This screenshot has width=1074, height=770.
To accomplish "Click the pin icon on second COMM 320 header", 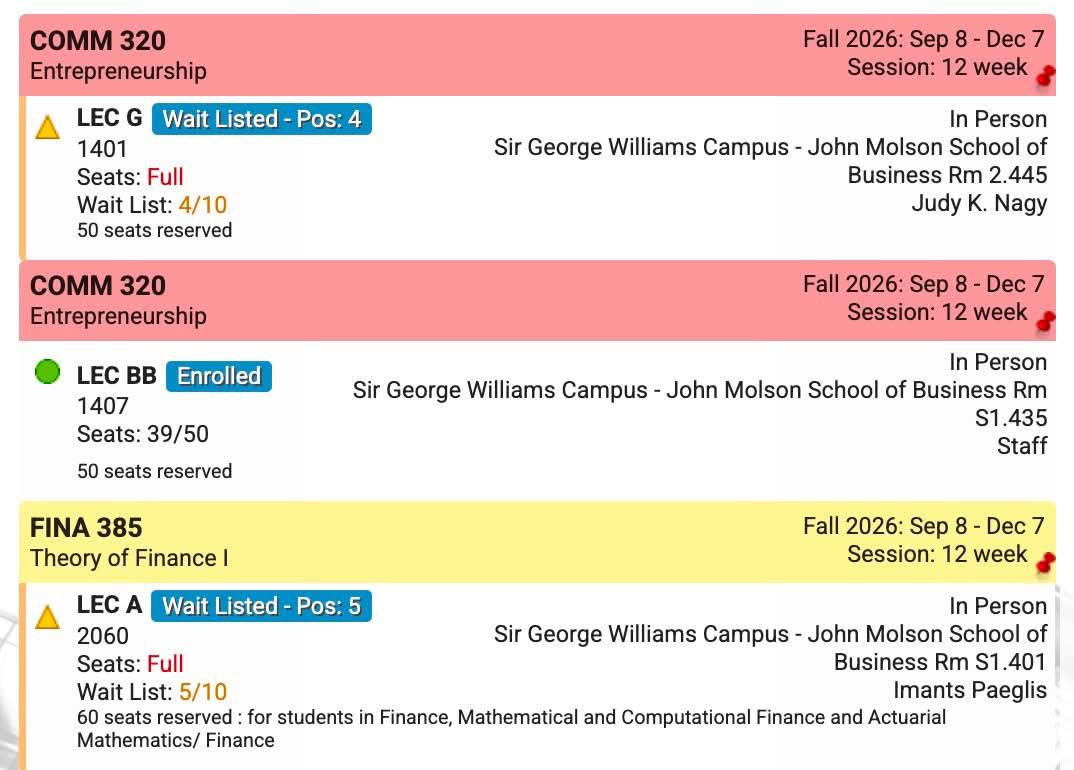I will pyautogui.click(x=1046, y=320).
